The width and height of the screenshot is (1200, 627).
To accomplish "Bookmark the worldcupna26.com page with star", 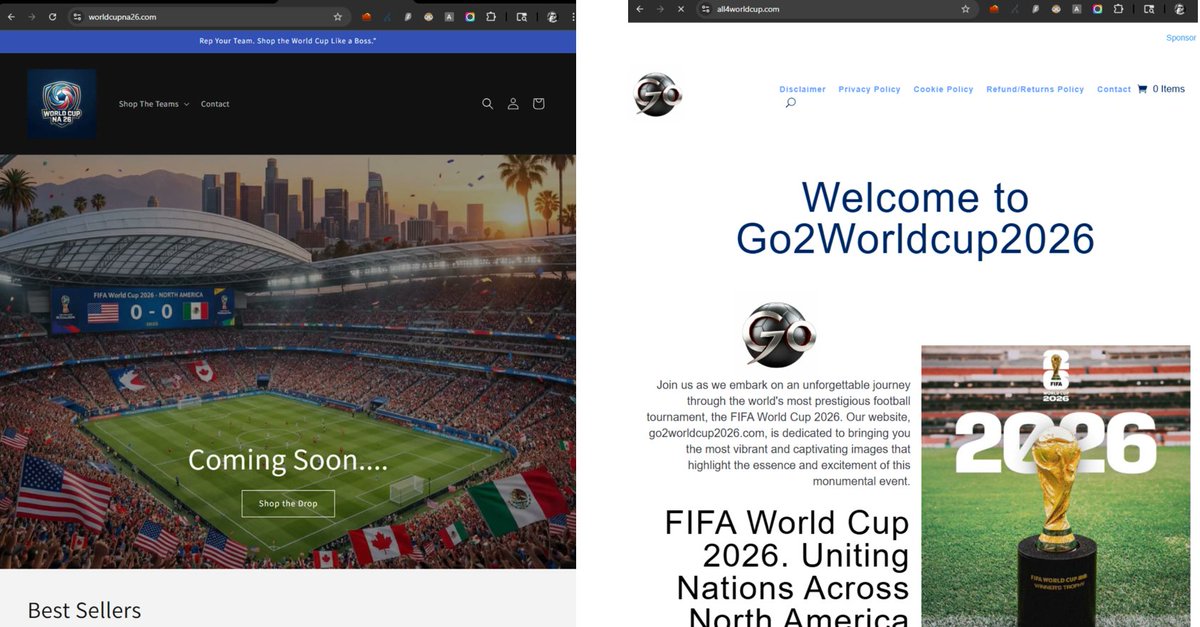I will [x=338, y=17].
